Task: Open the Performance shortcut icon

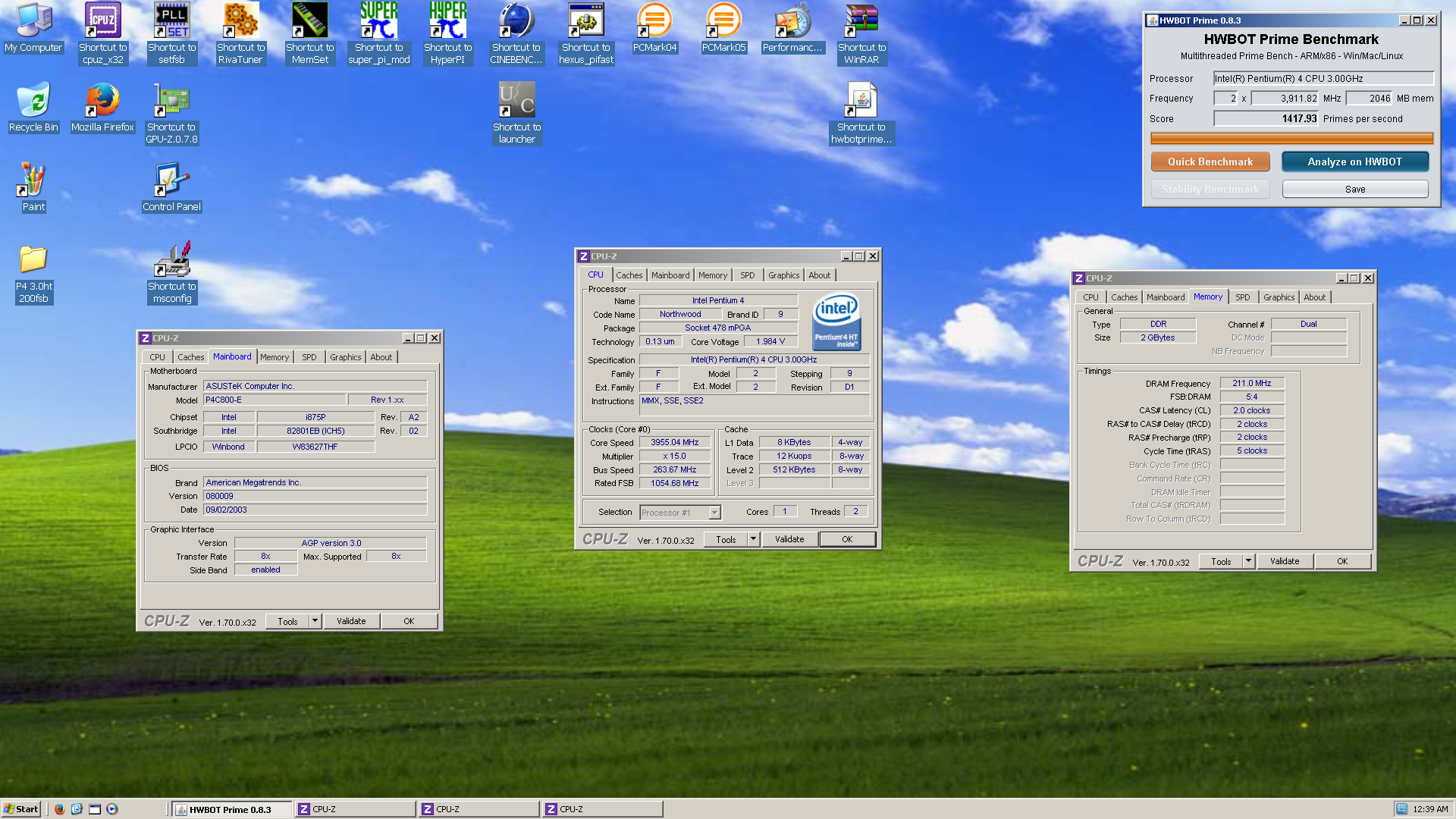Action: point(792,28)
